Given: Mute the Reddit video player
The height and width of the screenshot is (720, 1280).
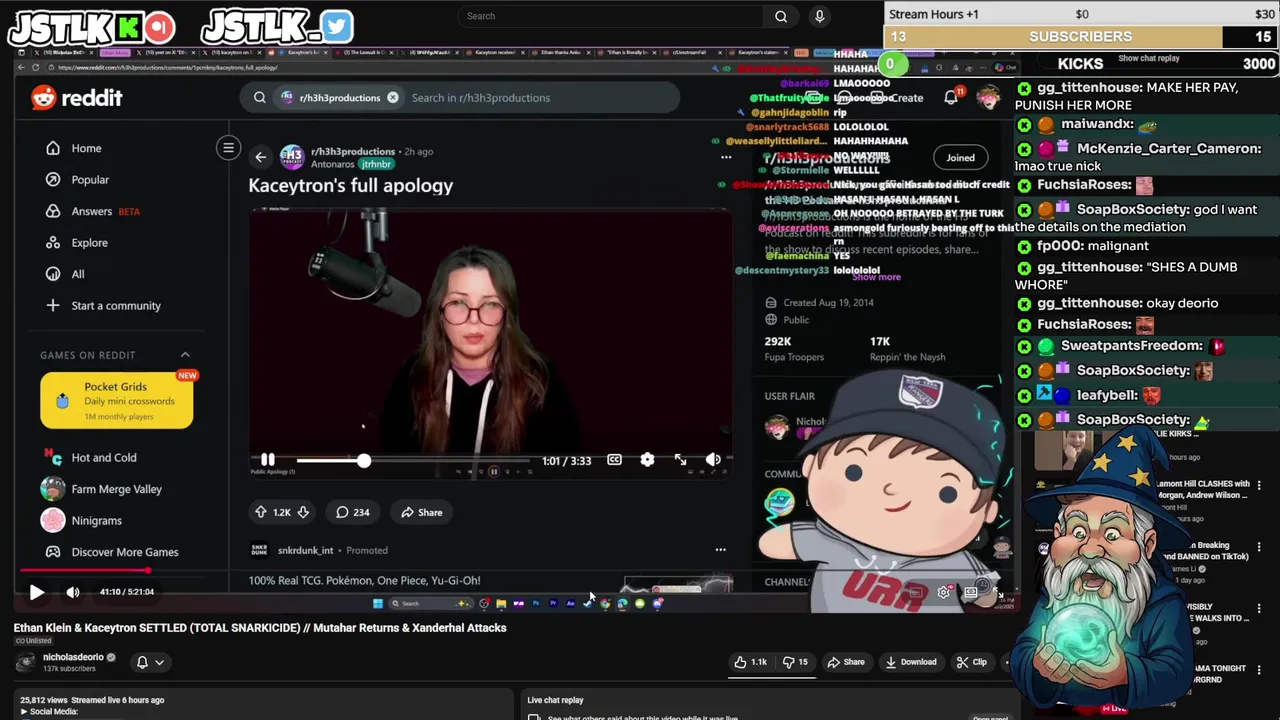Looking at the screenshot, I should (713, 460).
